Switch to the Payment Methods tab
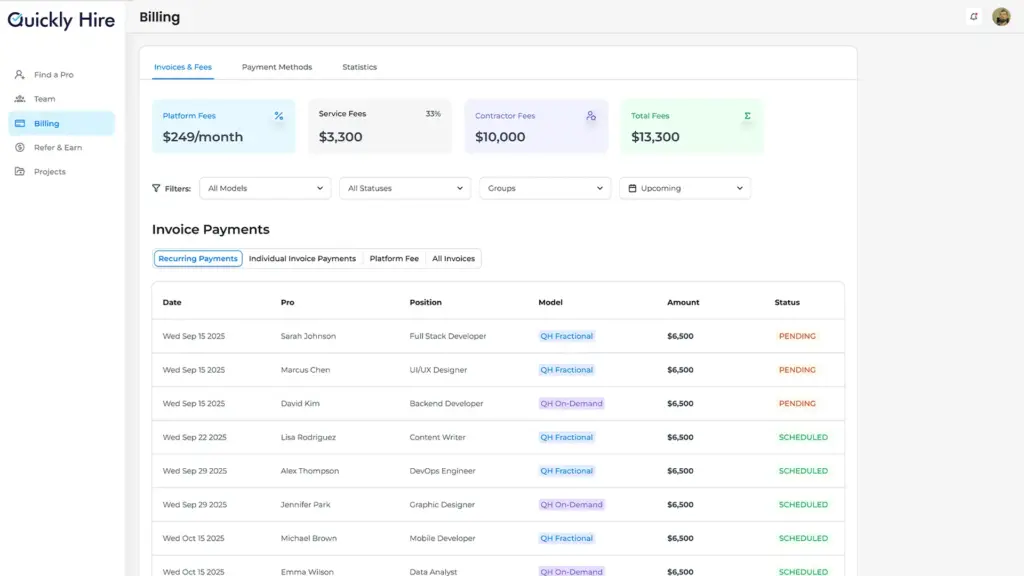The image size is (1024, 576). (x=277, y=67)
